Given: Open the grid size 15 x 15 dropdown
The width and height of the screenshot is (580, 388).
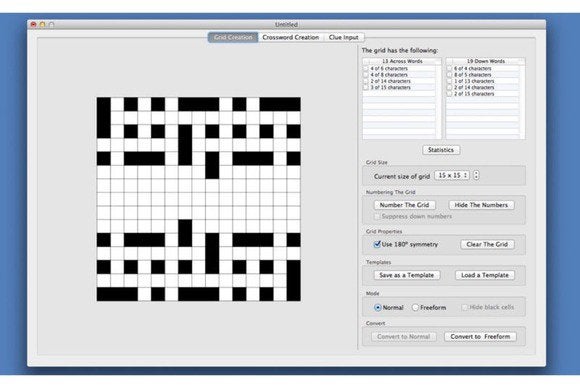Looking at the screenshot, I should pos(452,175).
